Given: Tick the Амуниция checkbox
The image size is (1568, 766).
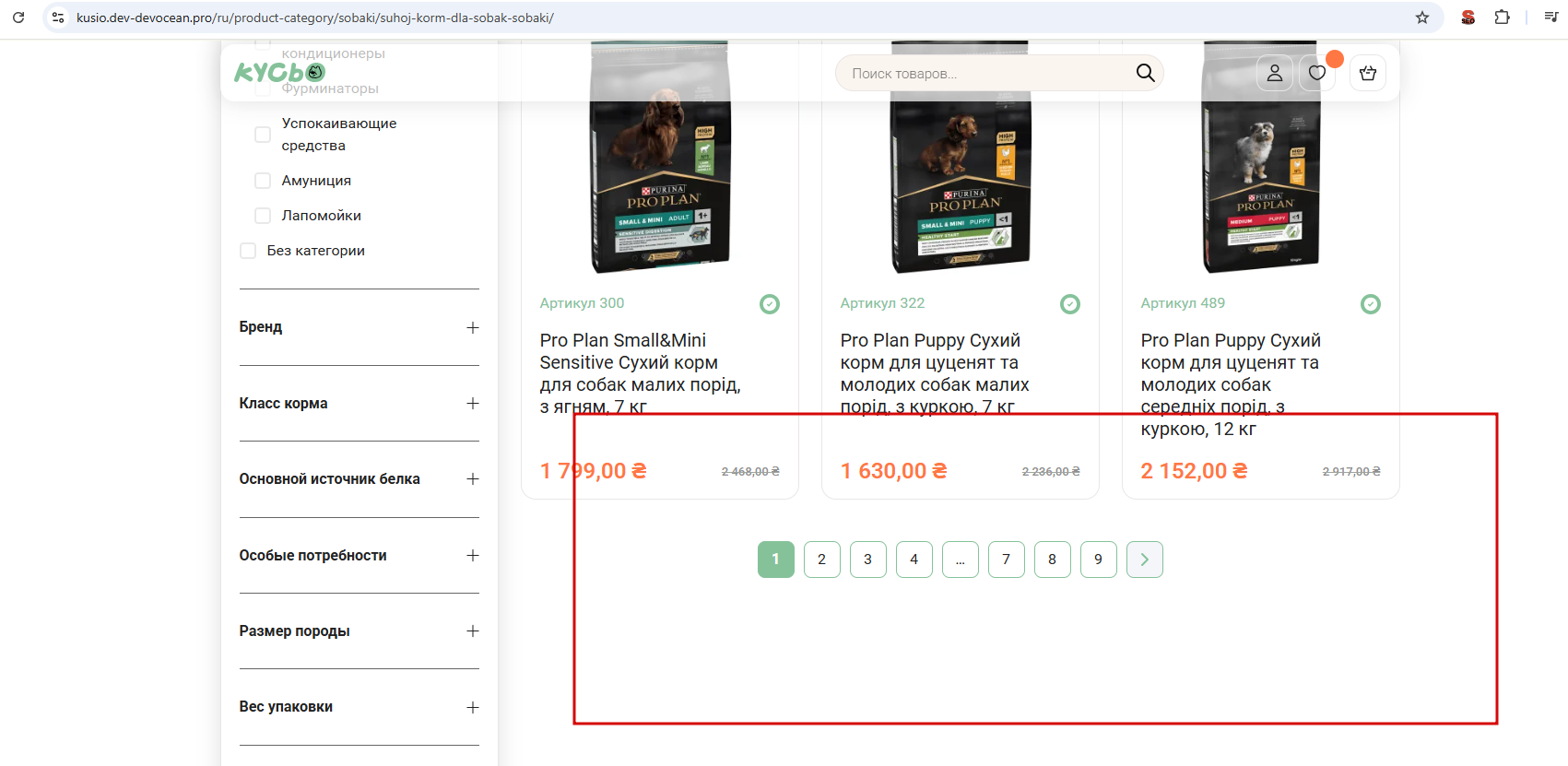Looking at the screenshot, I should coord(263,181).
